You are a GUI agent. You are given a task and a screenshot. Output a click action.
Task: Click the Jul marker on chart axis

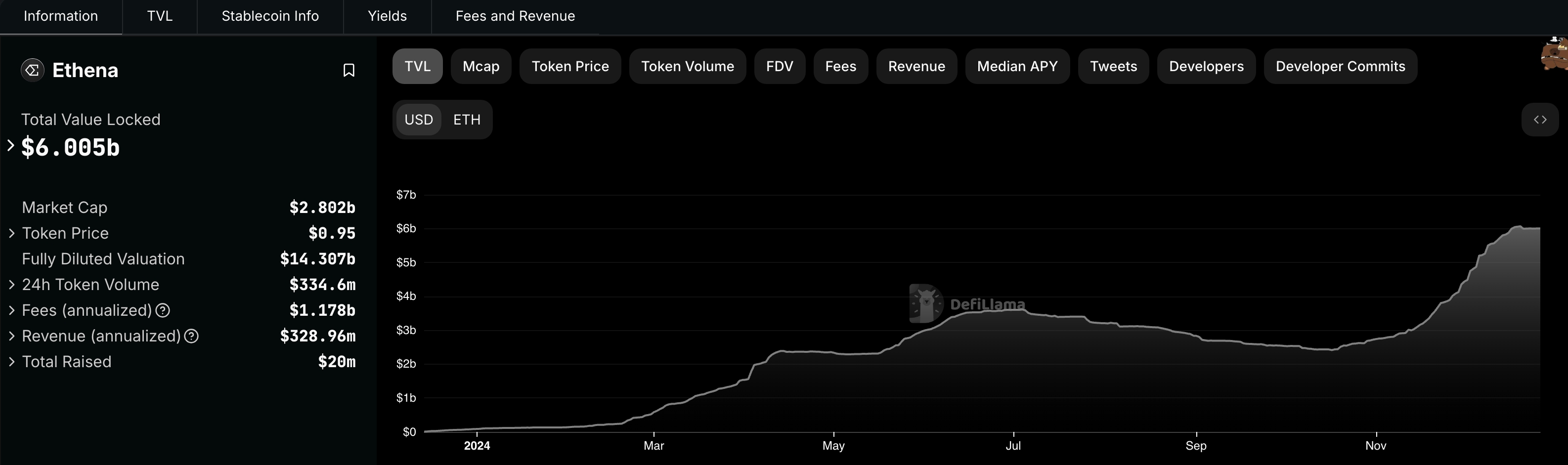coord(1013,446)
